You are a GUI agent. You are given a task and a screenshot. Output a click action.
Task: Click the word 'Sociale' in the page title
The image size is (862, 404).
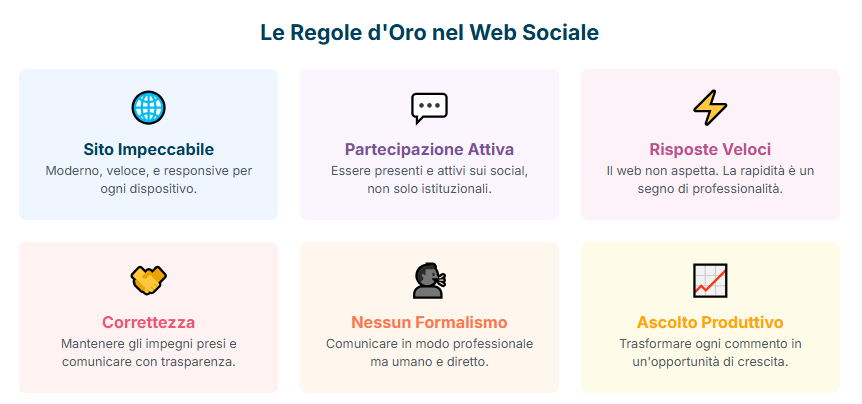pos(565,32)
